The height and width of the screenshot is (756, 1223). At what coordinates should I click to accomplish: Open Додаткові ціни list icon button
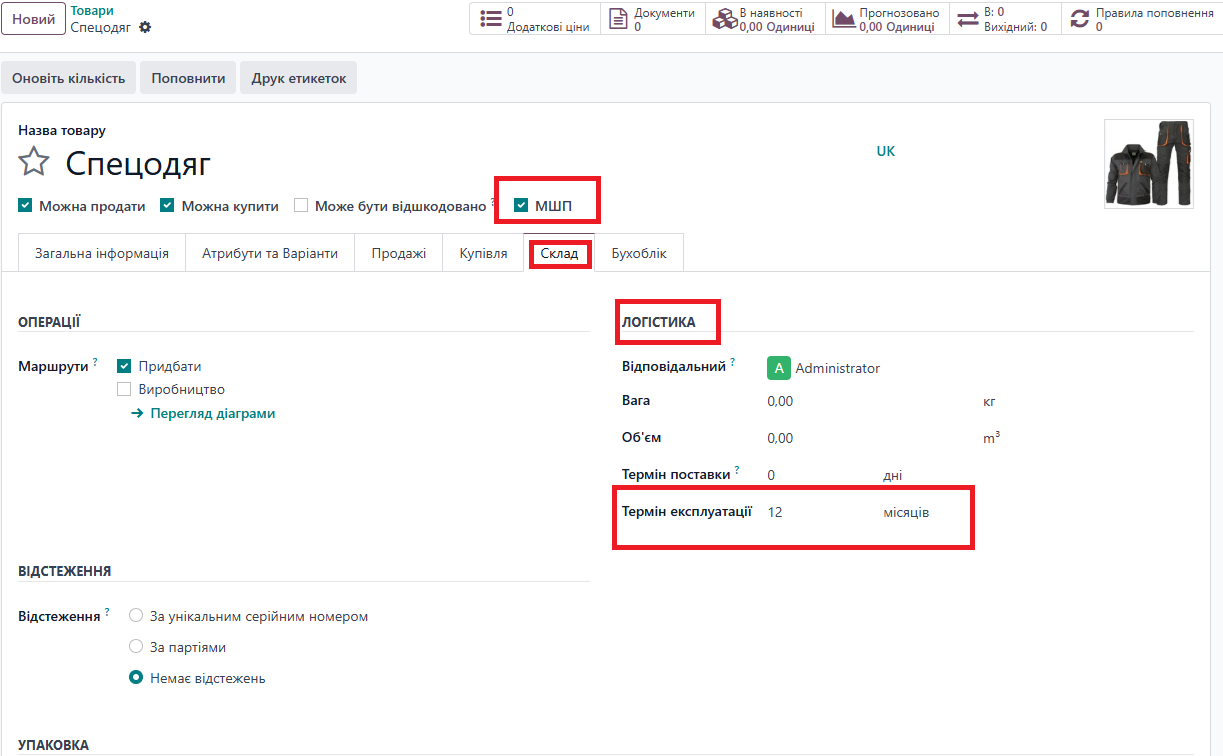pyautogui.click(x=491, y=19)
